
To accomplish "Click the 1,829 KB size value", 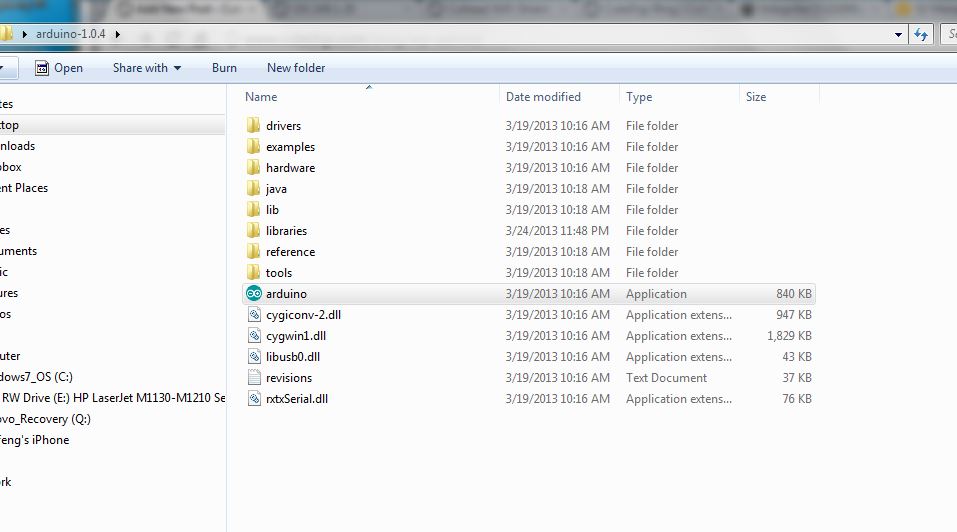I will point(789,336).
